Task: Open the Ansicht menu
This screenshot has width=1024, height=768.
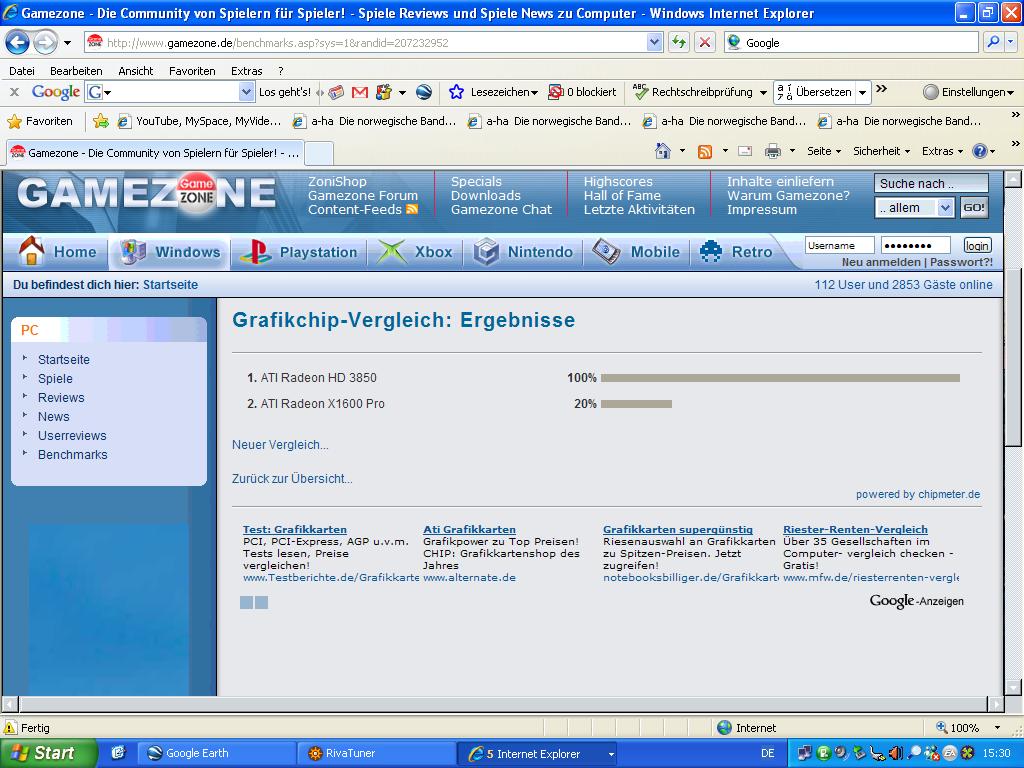Action: click(x=135, y=71)
